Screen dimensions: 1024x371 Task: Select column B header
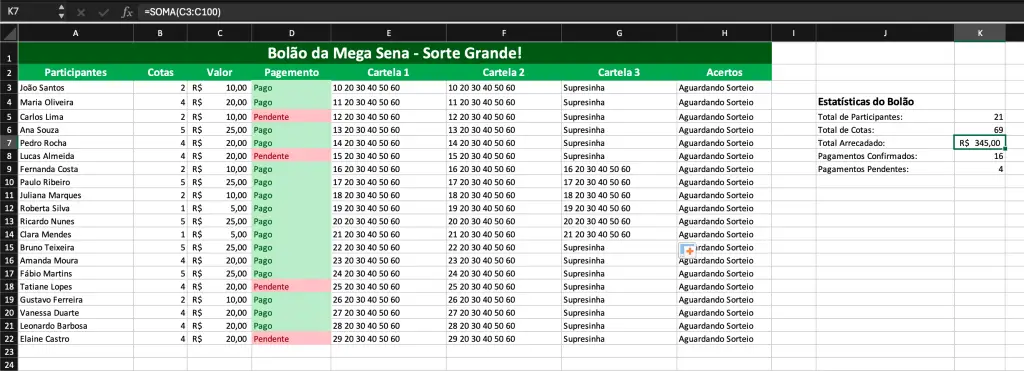coord(161,33)
